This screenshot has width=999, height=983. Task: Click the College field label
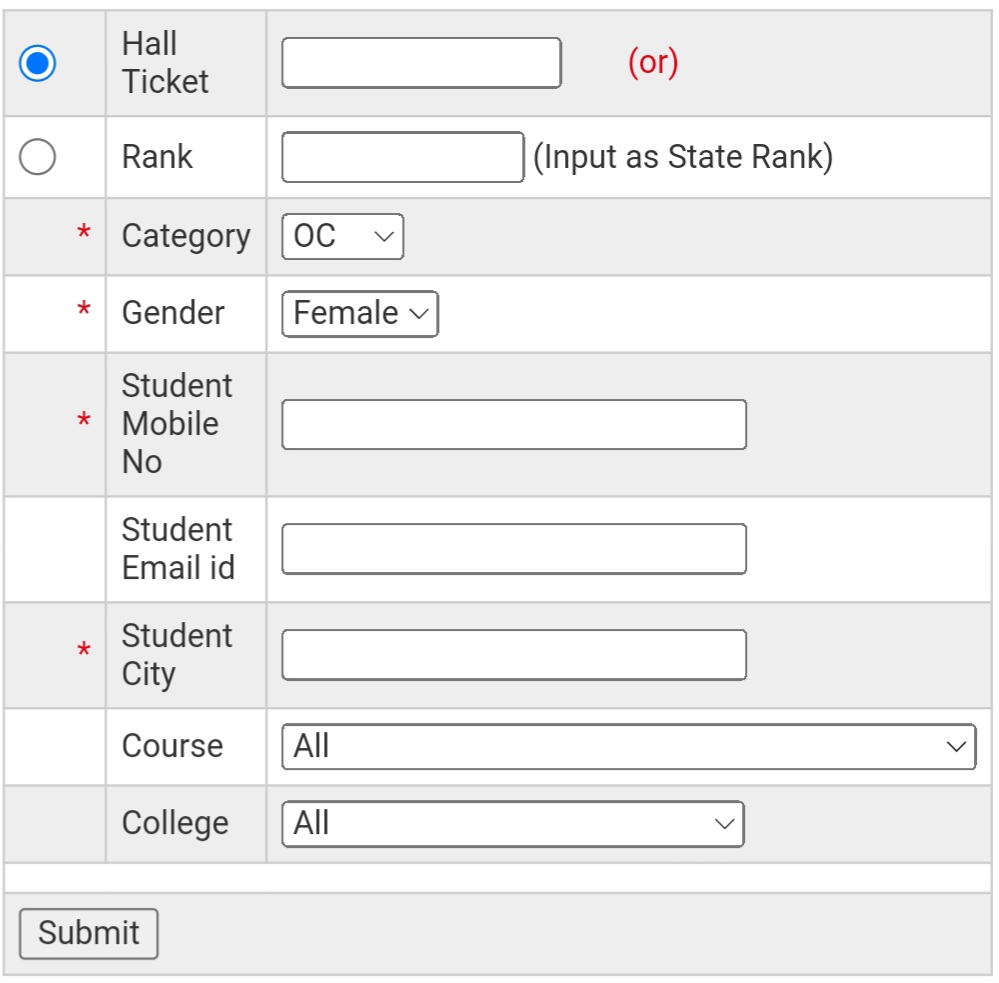(175, 823)
